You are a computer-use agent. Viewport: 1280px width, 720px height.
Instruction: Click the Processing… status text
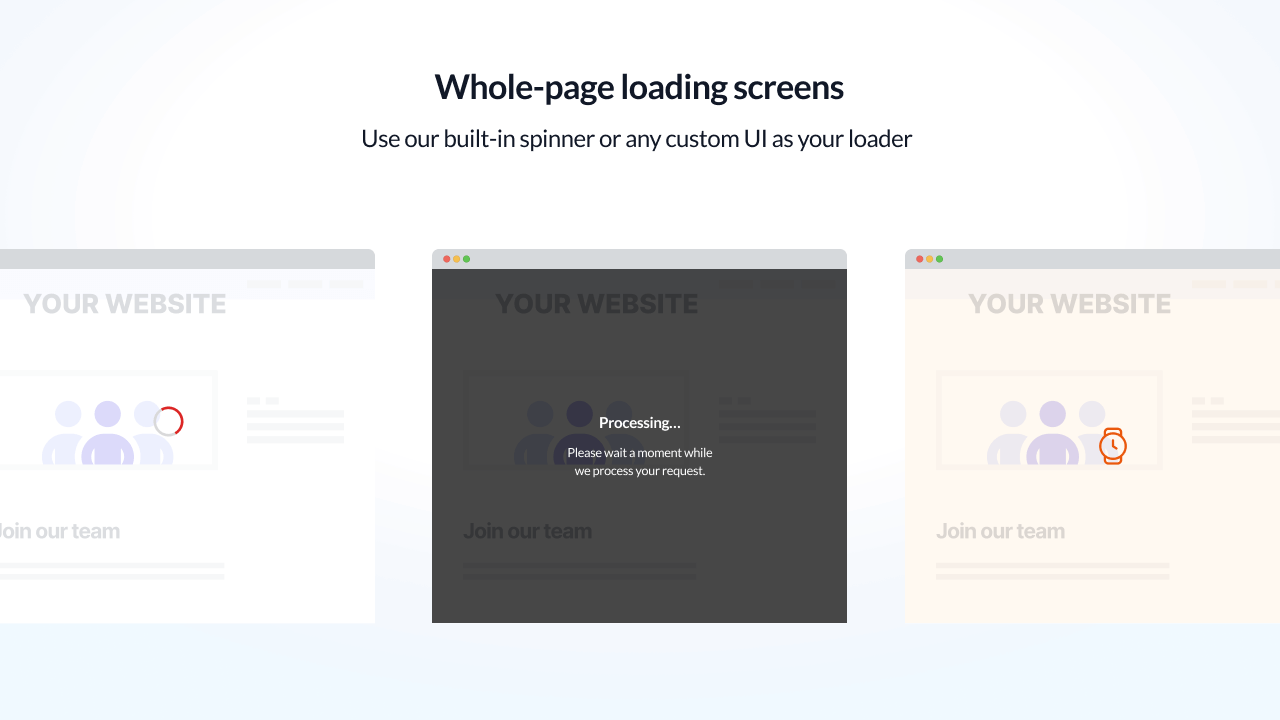(639, 422)
